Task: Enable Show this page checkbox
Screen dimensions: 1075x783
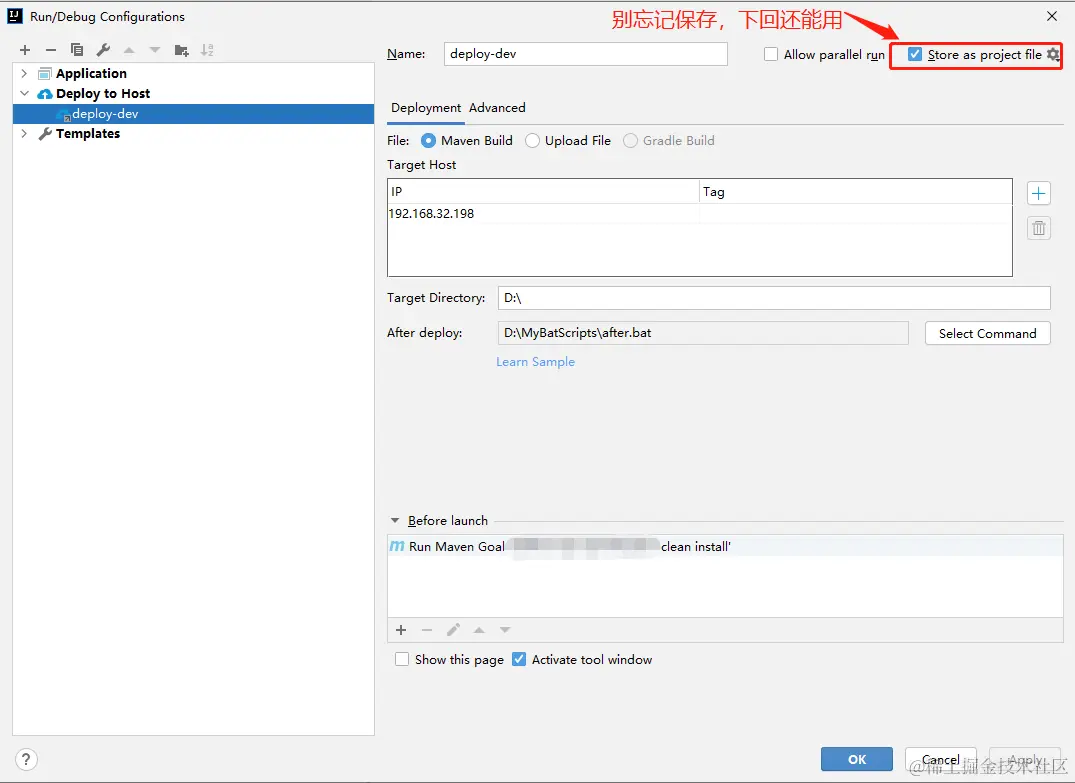Action: pos(402,660)
